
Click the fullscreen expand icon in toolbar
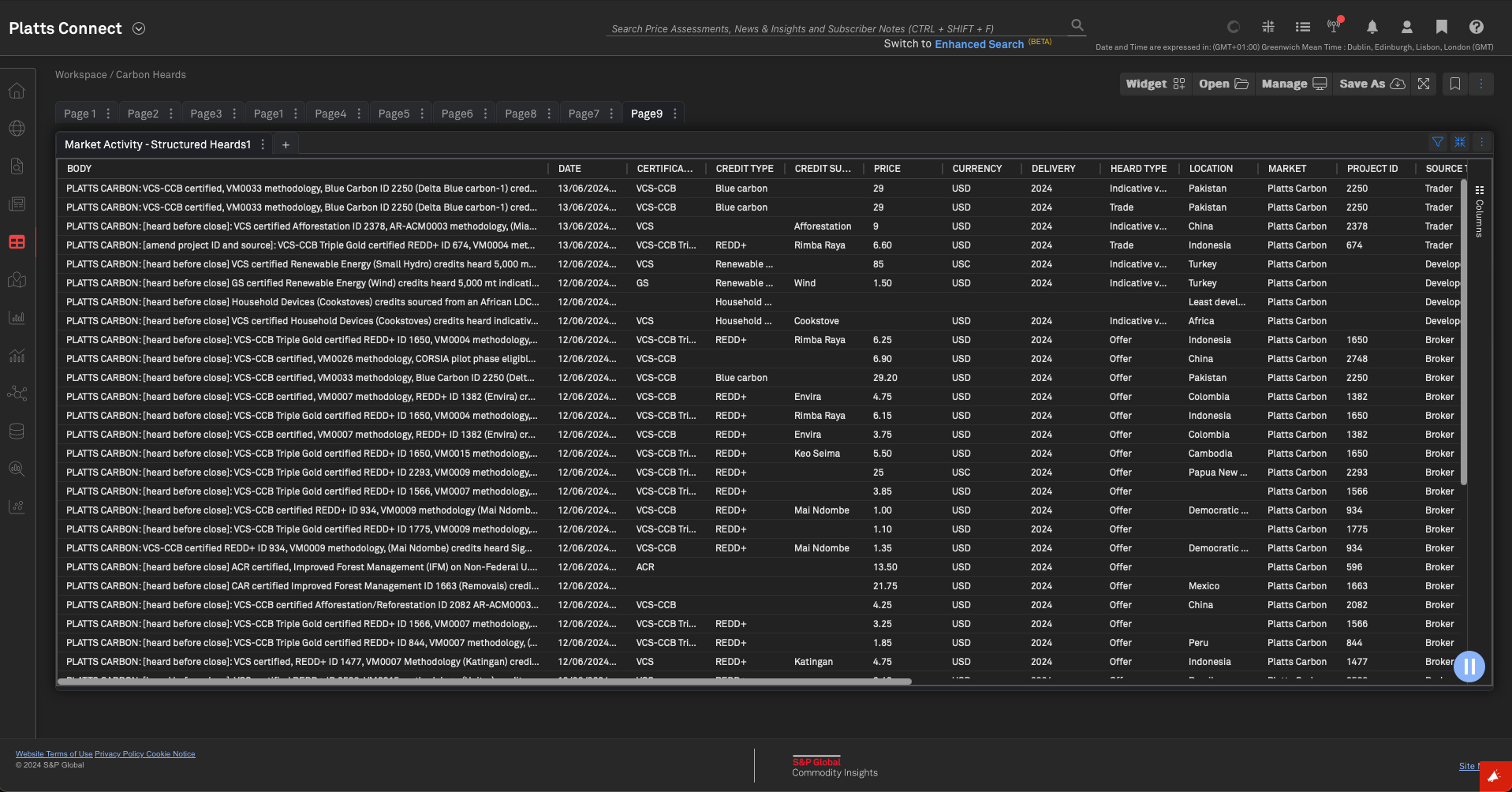click(1424, 84)
